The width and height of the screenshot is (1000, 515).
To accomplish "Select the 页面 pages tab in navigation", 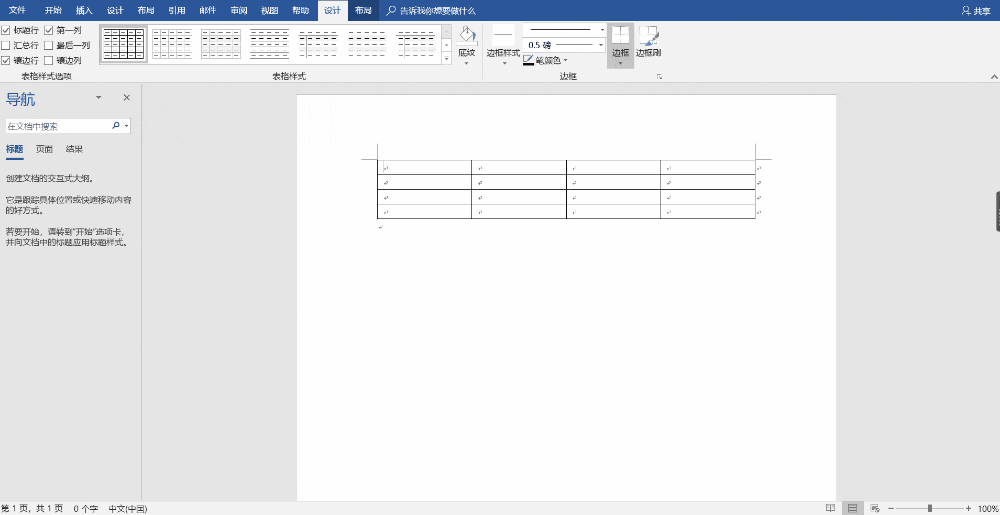I will (44, 149).
